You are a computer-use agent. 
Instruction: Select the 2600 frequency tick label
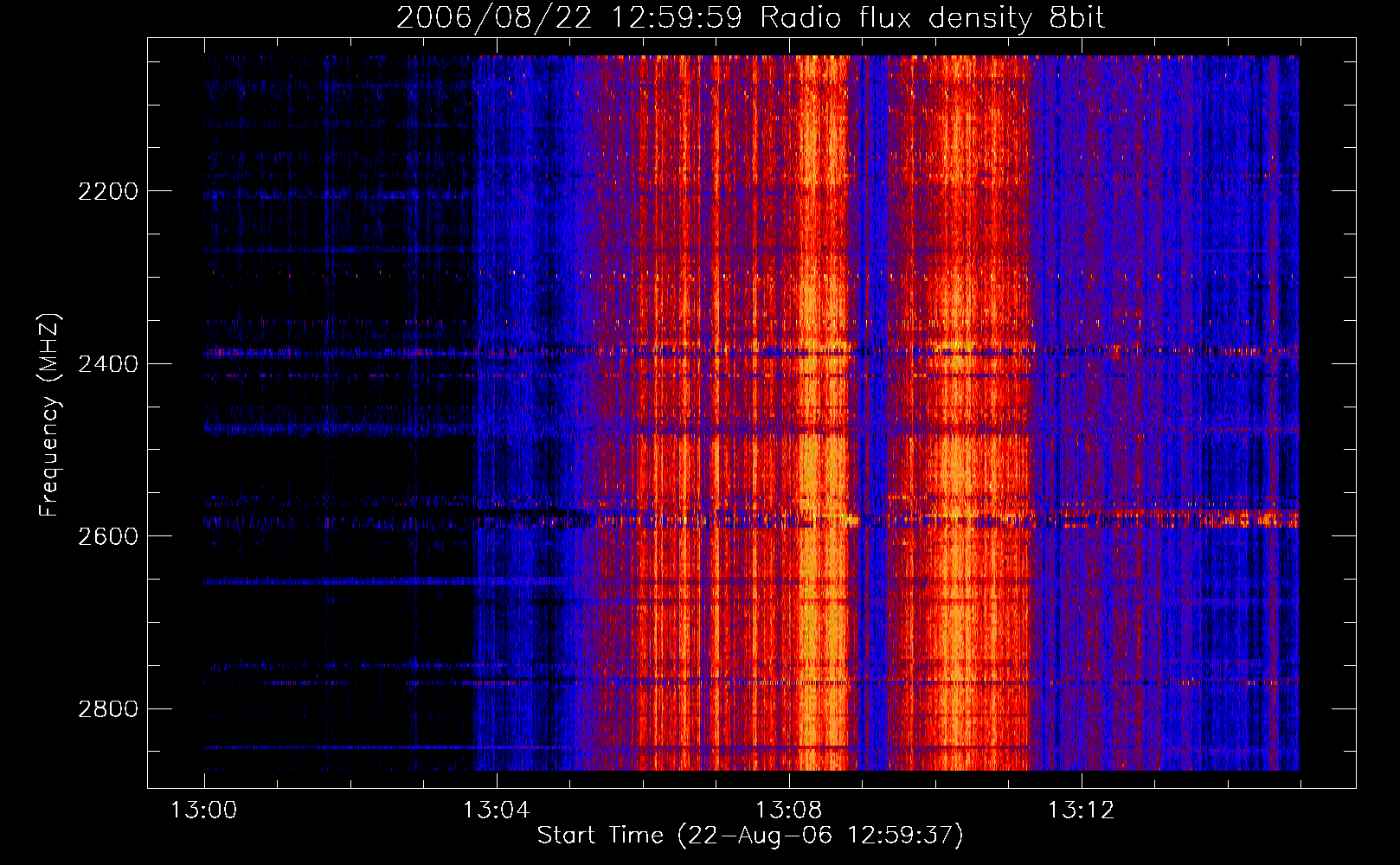pos(108,536)
